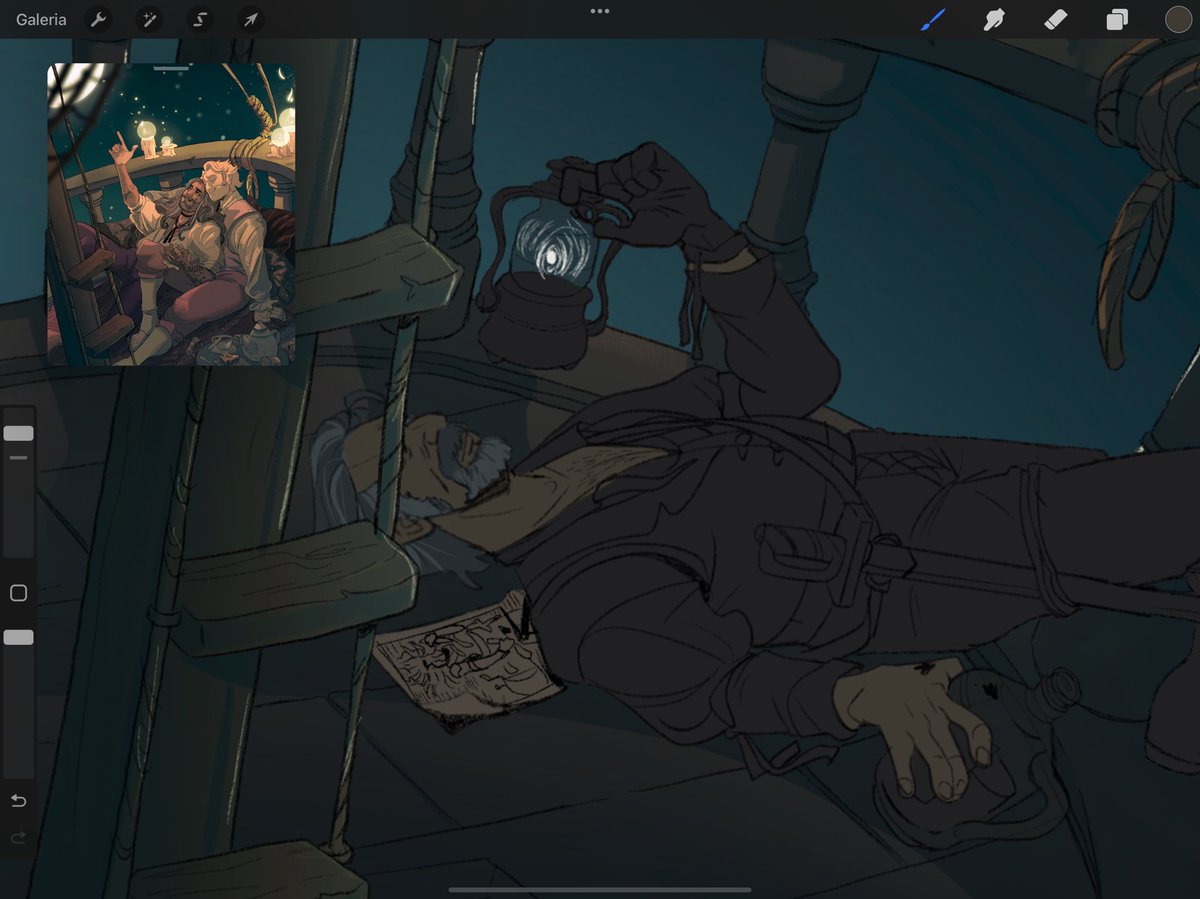Tap the Undo arrow in sidebar

18,800
